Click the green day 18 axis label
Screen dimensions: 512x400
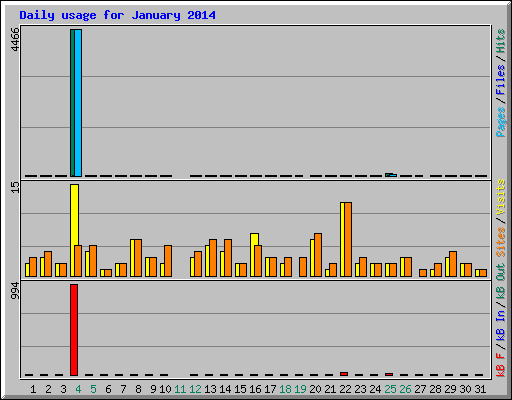tap(285, 389)
